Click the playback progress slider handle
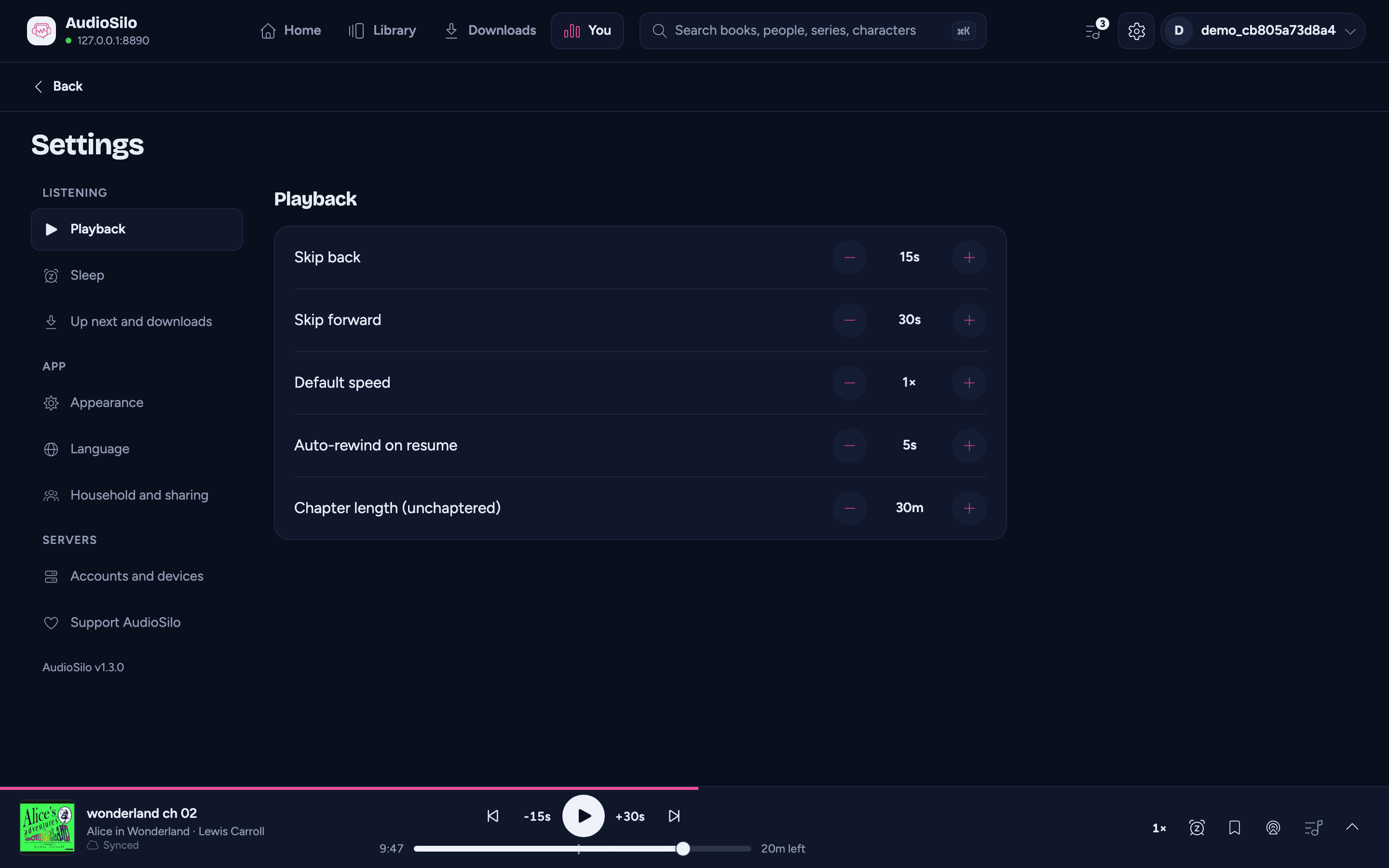The width and height of the screenshot is (1389, 868). (682, 849)
